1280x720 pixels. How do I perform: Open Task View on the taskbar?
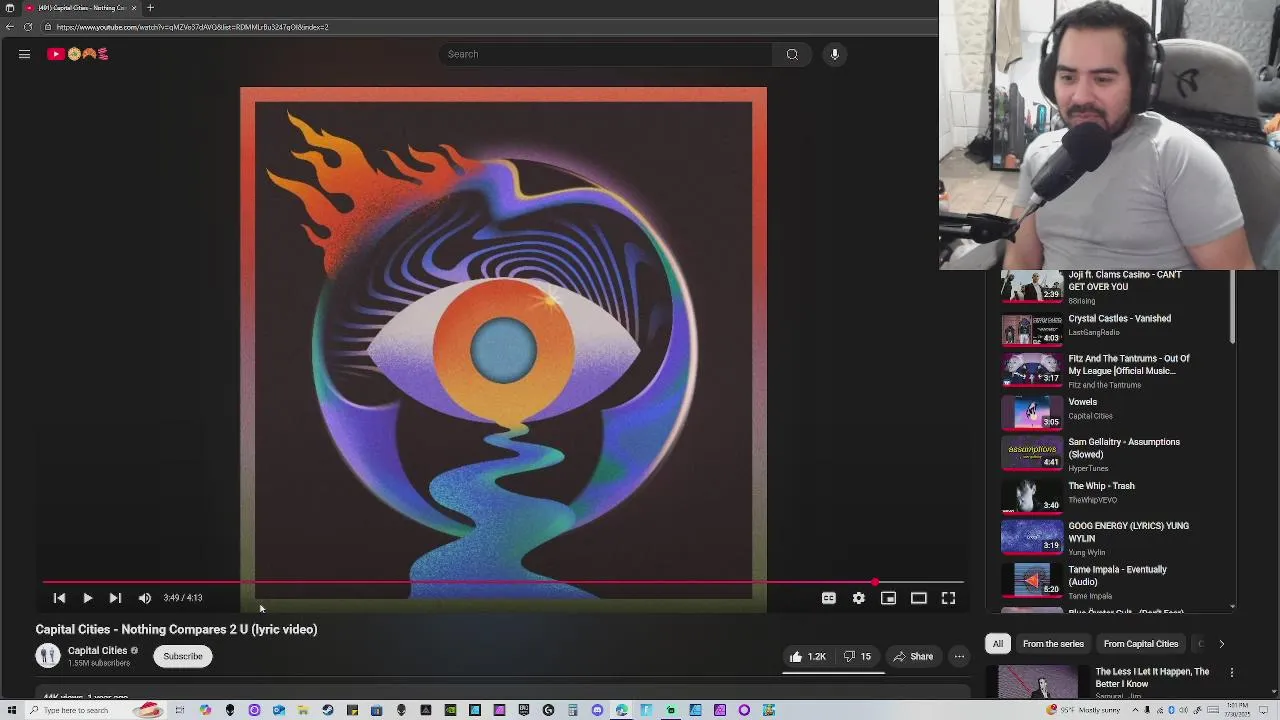coord(180,710)
